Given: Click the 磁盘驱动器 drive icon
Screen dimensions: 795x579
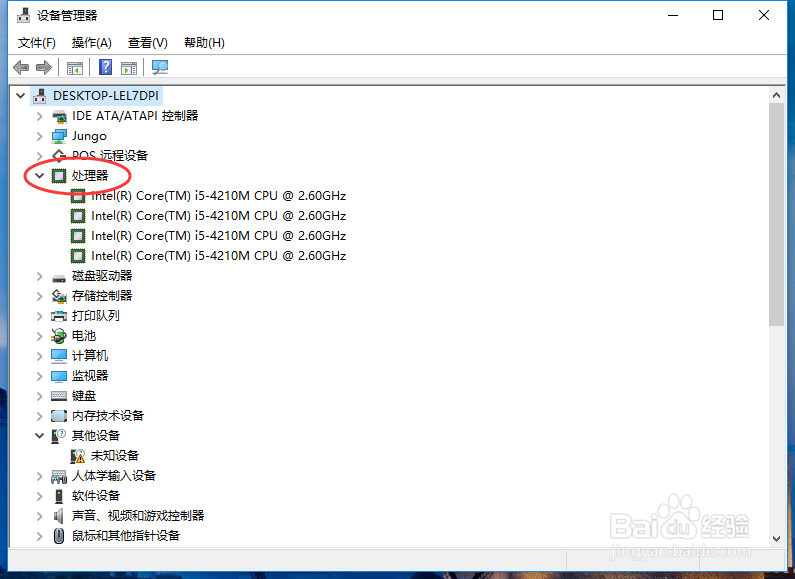Looking at the screenshot, I should pyautogui.click(x=59, y=277).
